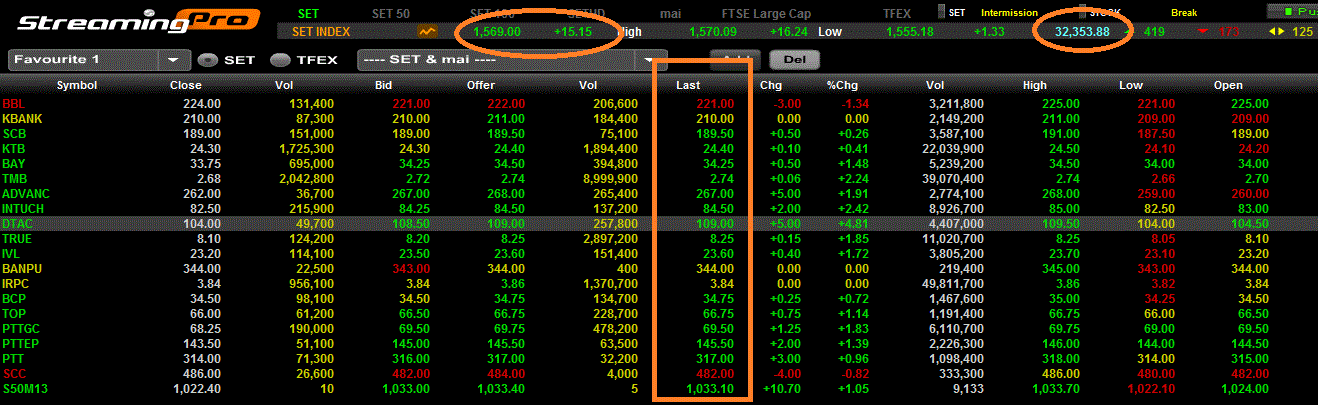The width and height of the screenshot is (1318, 405).
Task: Select the BCP symbol row
Action: pos(659,299)
